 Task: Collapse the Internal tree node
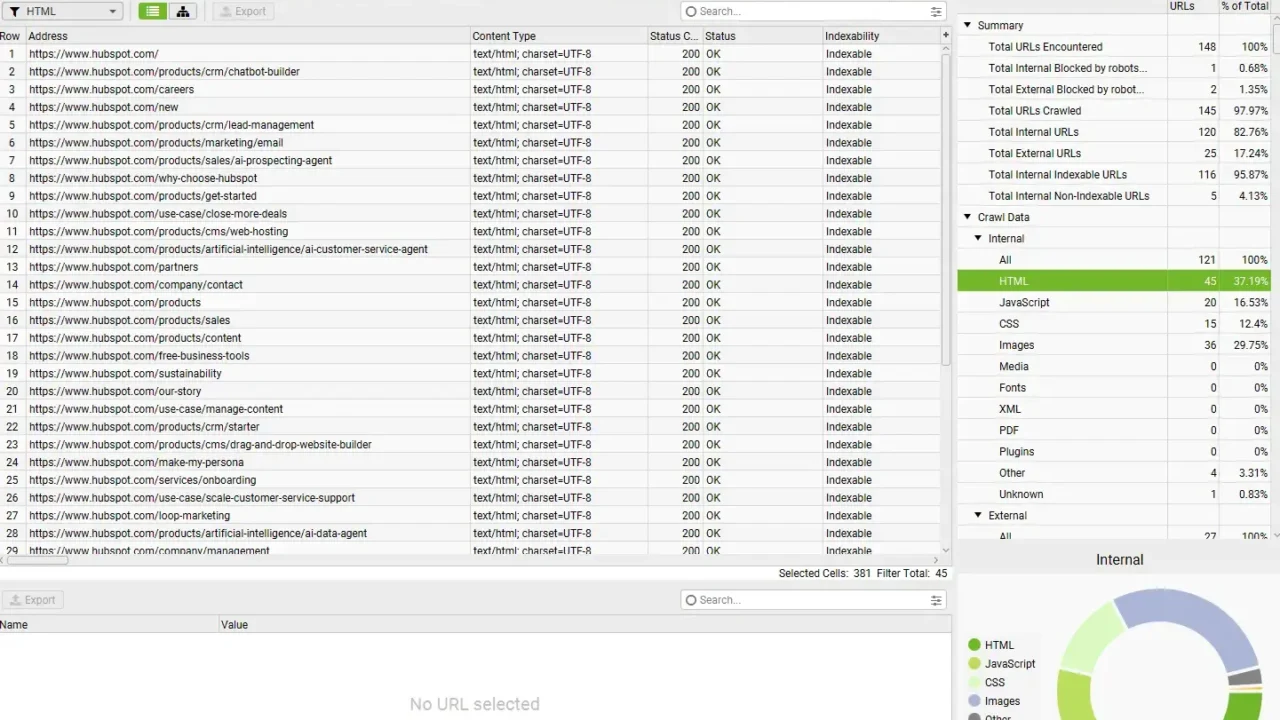click(x=978, y=238)
